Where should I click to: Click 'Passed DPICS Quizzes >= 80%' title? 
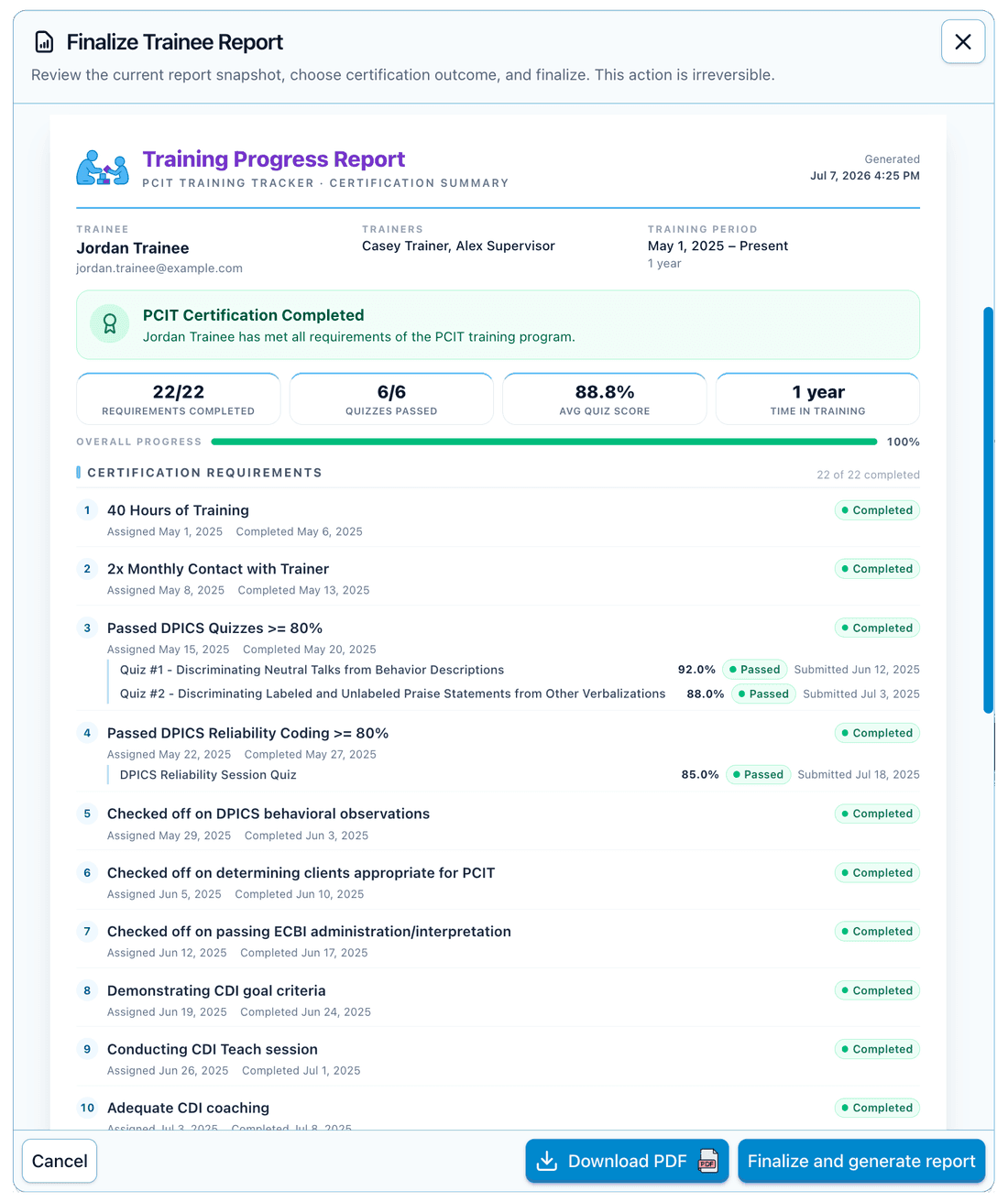[x=214, y=628]
